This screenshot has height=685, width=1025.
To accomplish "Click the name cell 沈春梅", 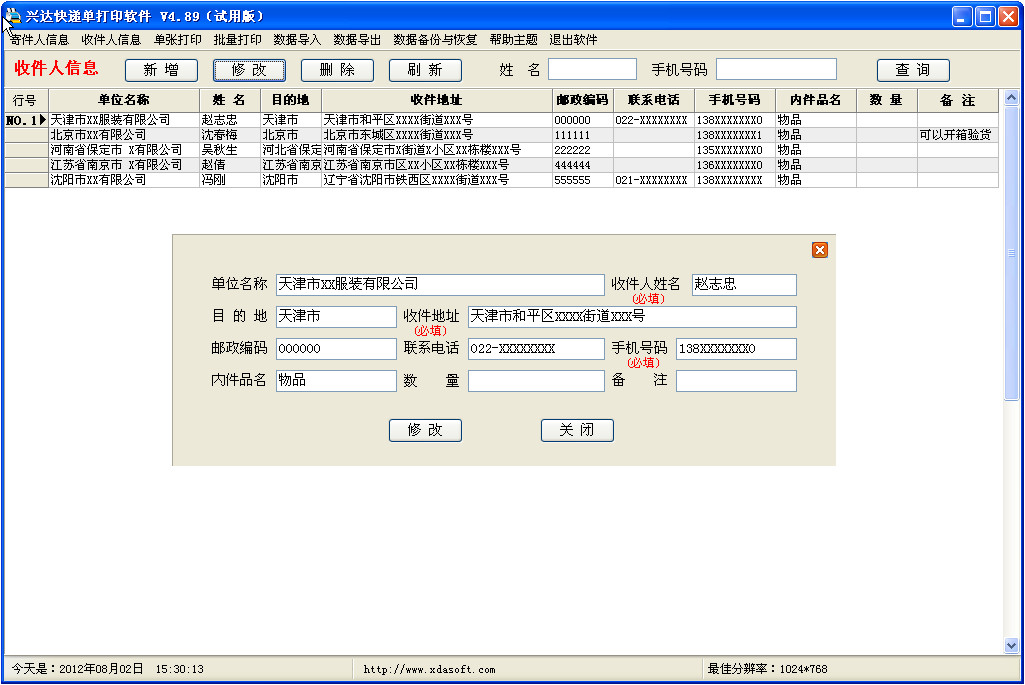I will click(x=229, y=135).
